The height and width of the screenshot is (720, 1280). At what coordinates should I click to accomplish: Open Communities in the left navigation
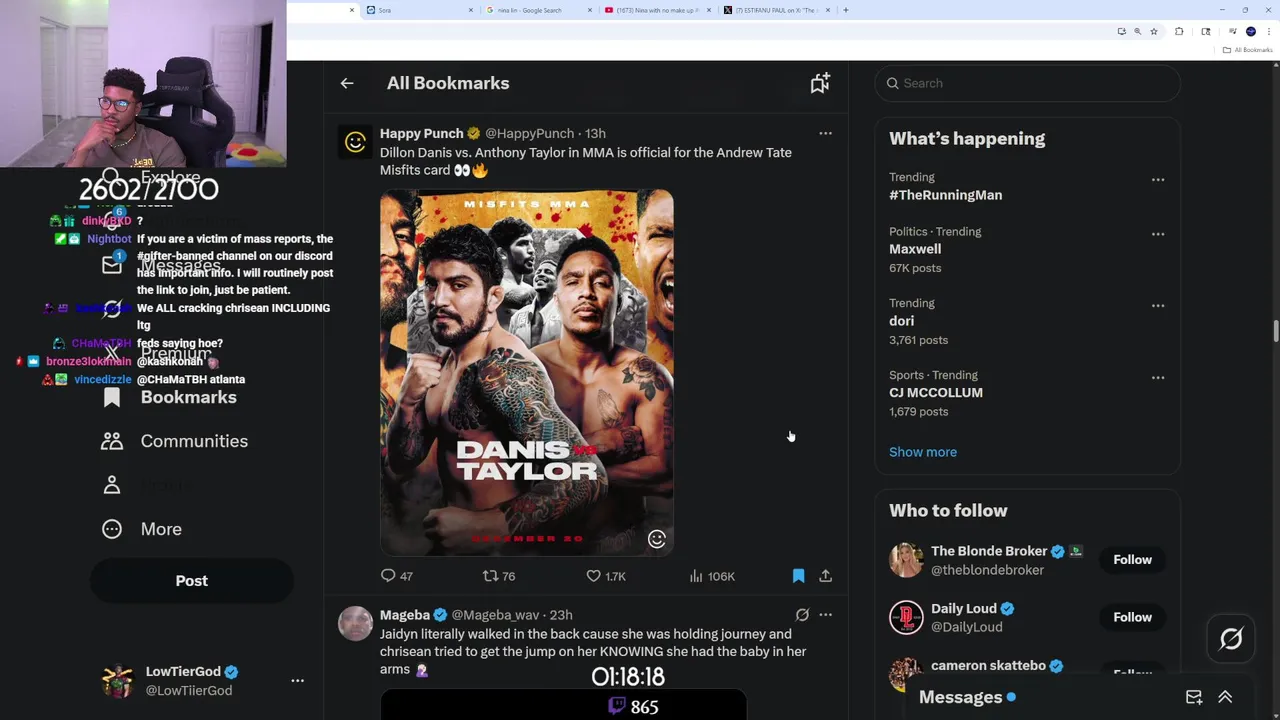[175, 441]
